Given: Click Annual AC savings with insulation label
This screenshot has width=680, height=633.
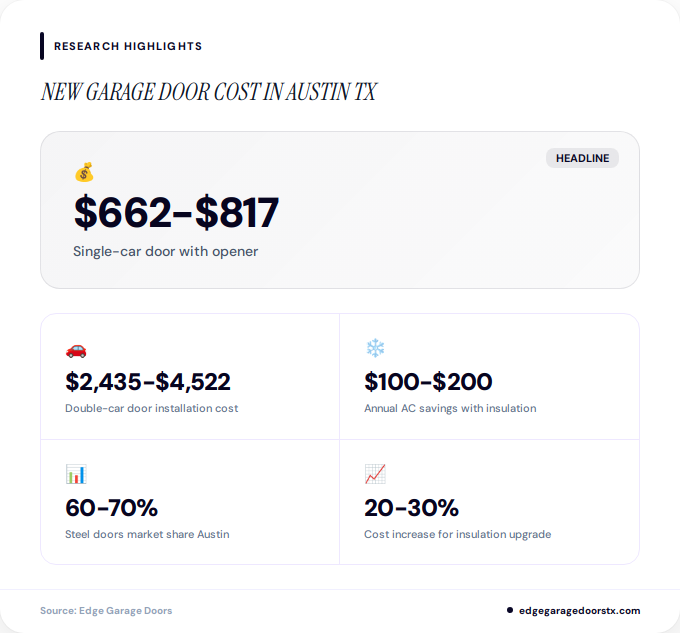Looking at the screenshot, I should [450, 408].
